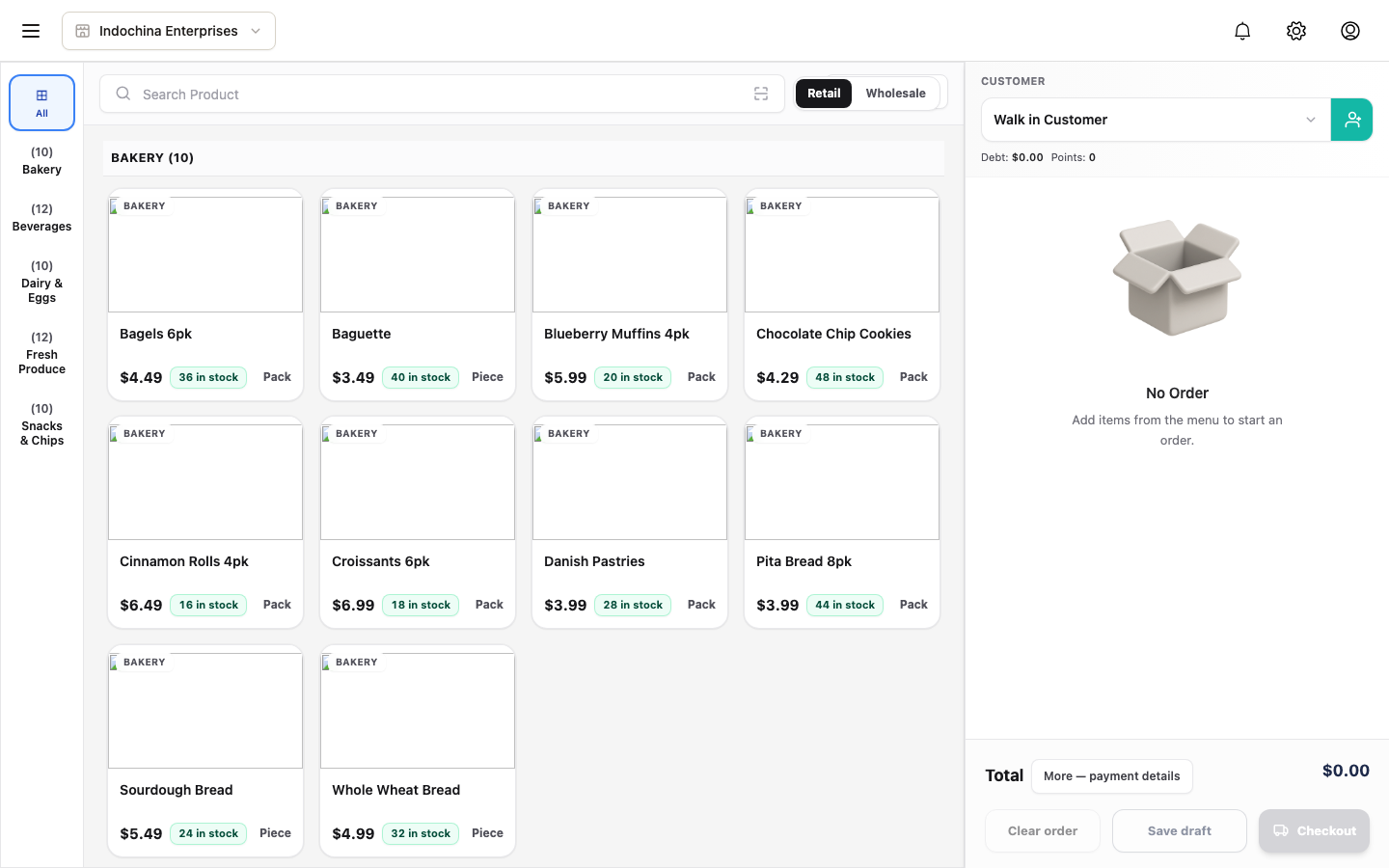Open the Walk in Customer dropdown
This screenshot has height=868, width=1389.
pyautogui.click(x=1156, y=120)
